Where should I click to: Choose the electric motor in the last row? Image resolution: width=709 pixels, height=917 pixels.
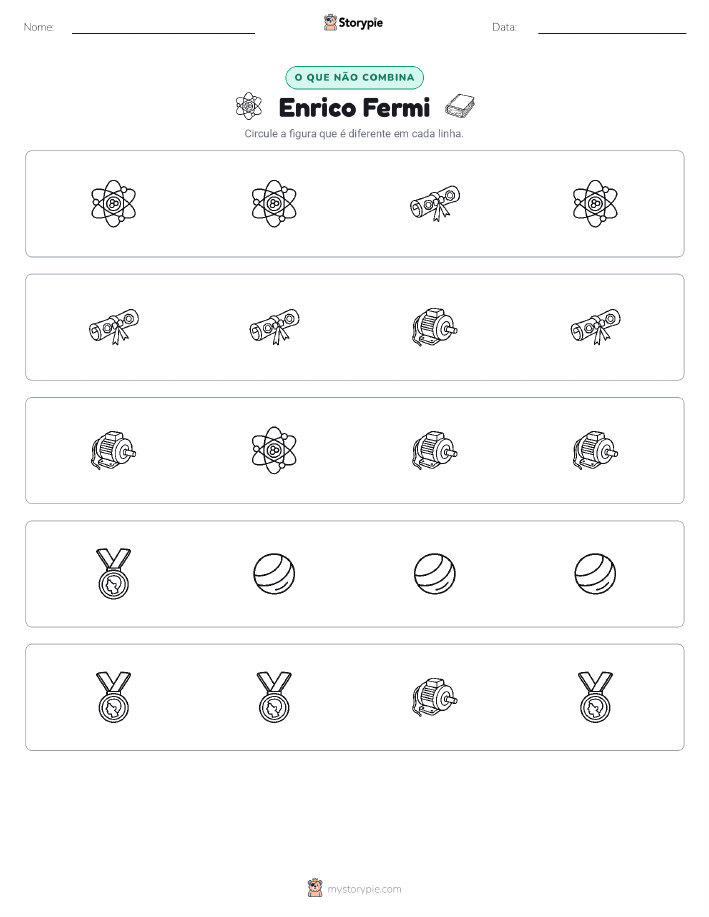click(435, 697)
